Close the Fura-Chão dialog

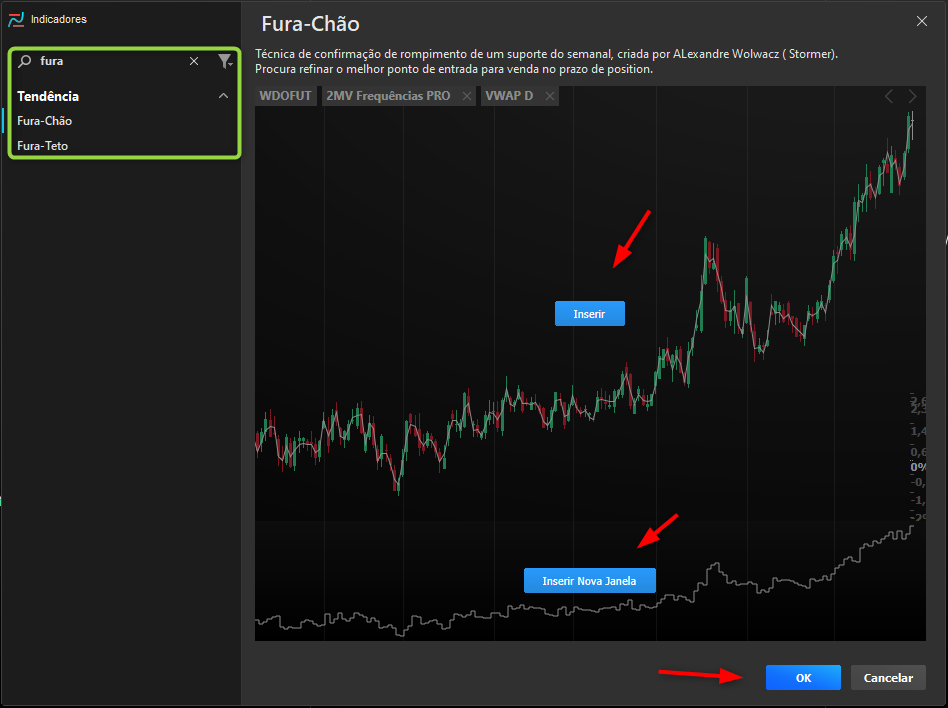tap(921, 21)
